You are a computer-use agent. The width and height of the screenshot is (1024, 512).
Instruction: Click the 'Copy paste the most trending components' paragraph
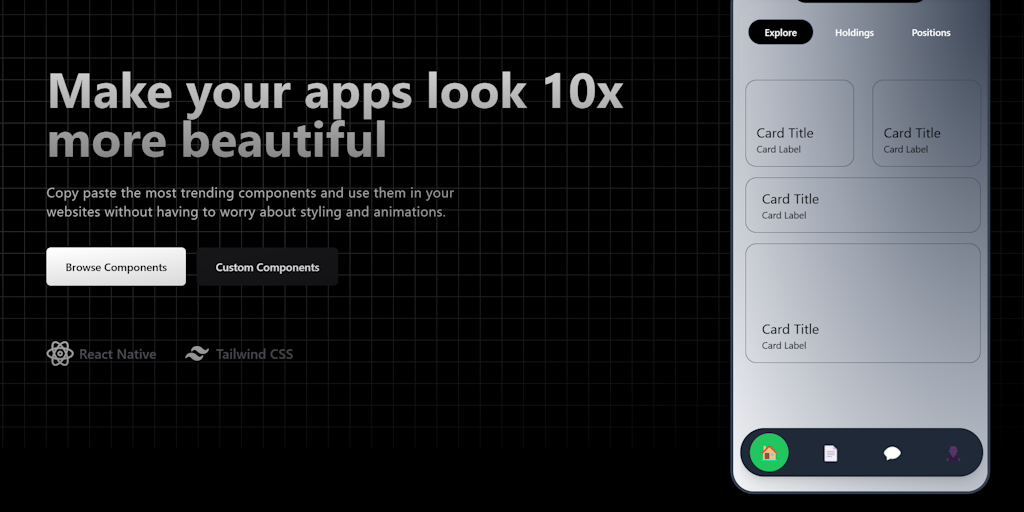click(250, 202)
